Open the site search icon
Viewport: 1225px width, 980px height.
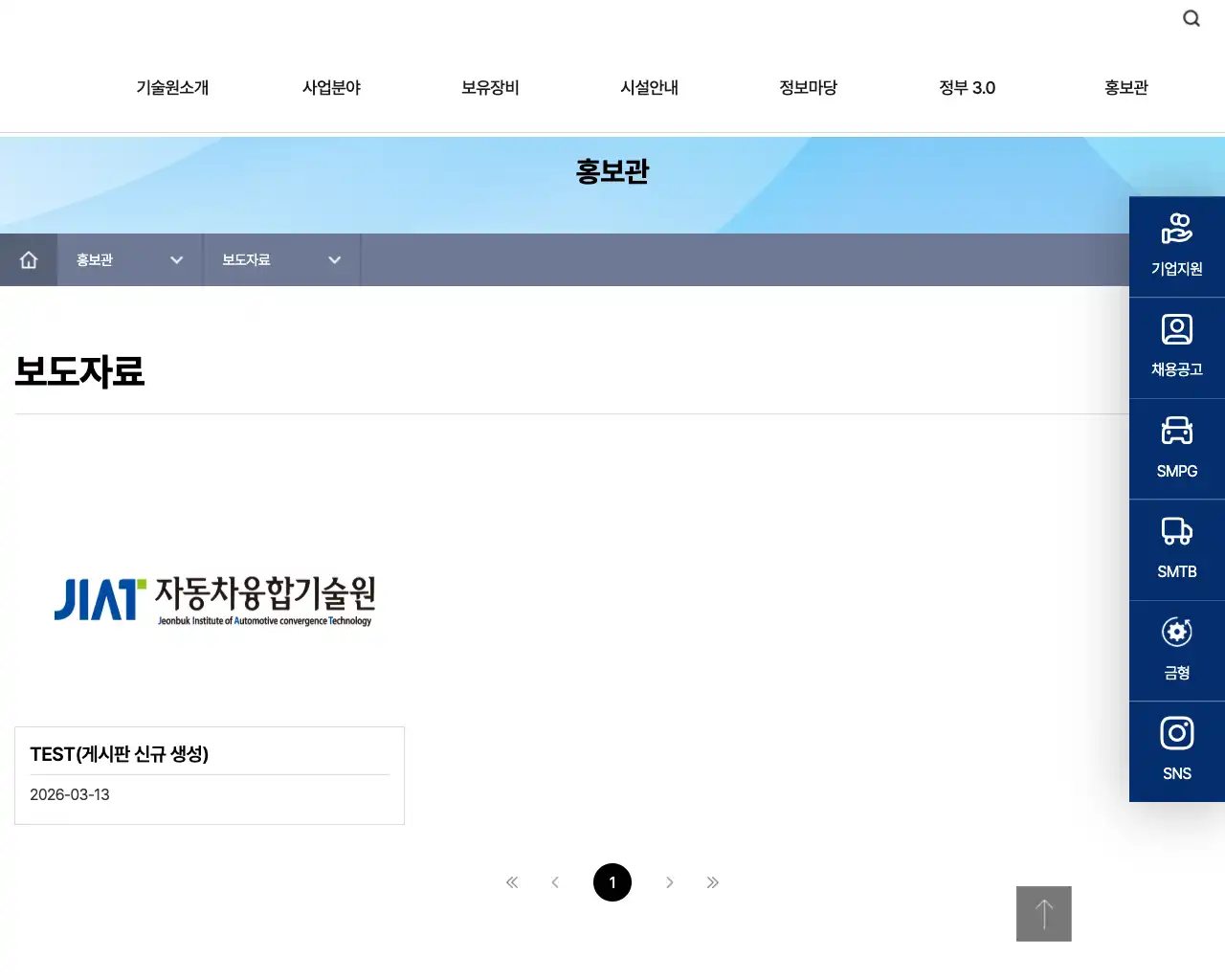coord(1191,17)
